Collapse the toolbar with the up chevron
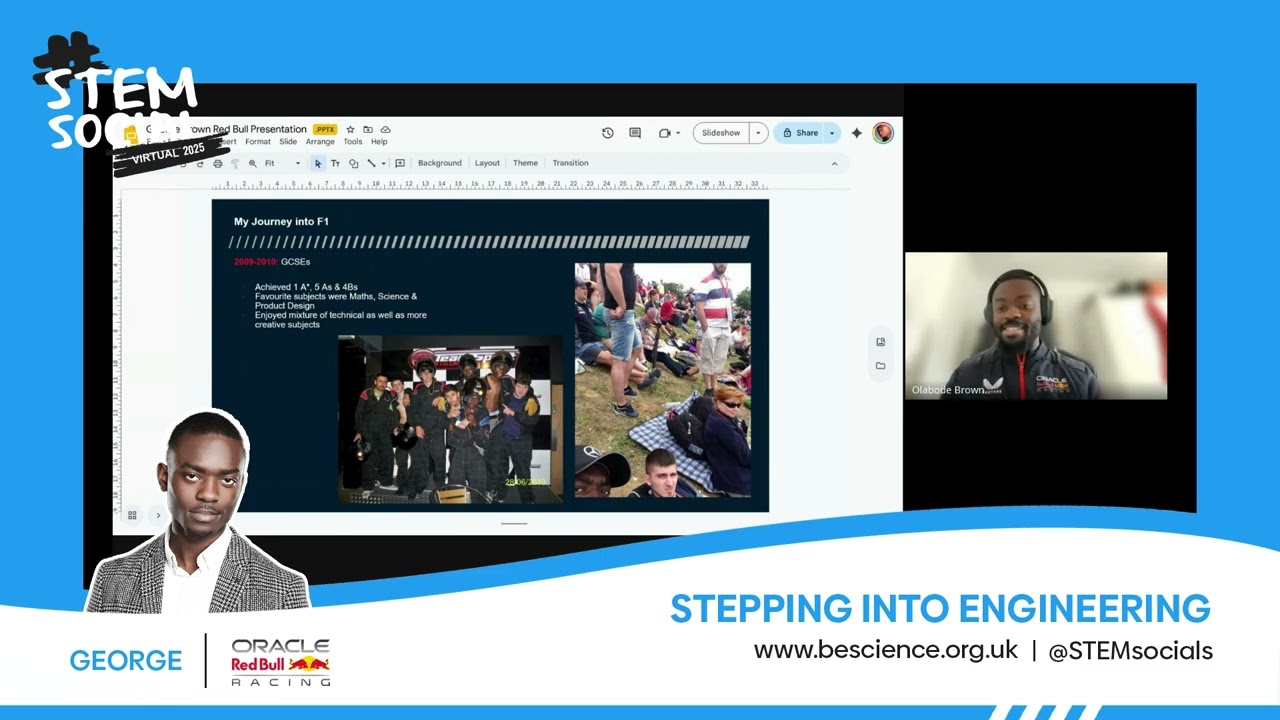The width and height of the screenshot is (1280, 720). (x=834, y=163)
